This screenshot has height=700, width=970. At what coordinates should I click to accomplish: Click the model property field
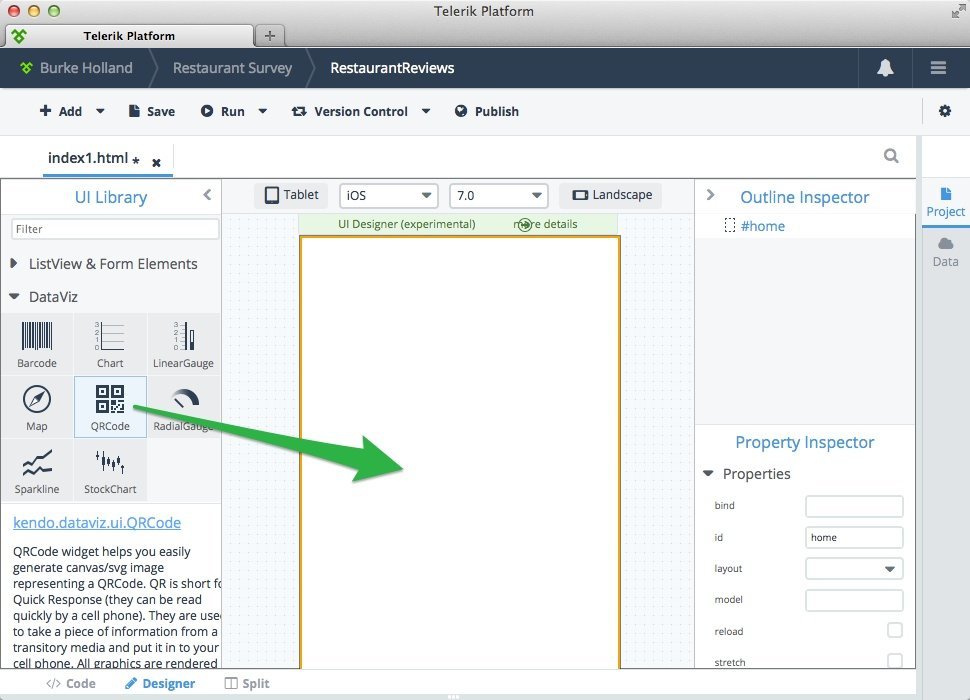(x=854, y=600)
